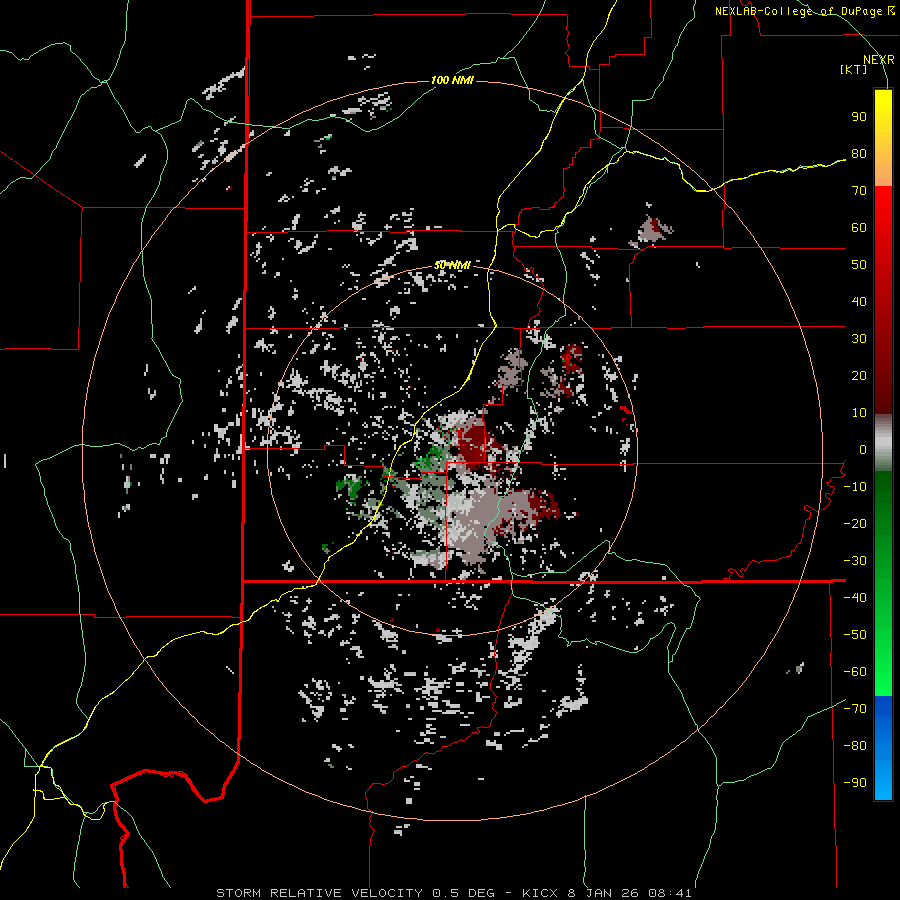Click the -10 value on velocity scale
Screen dimensions: 900x900
pos(855,487)
